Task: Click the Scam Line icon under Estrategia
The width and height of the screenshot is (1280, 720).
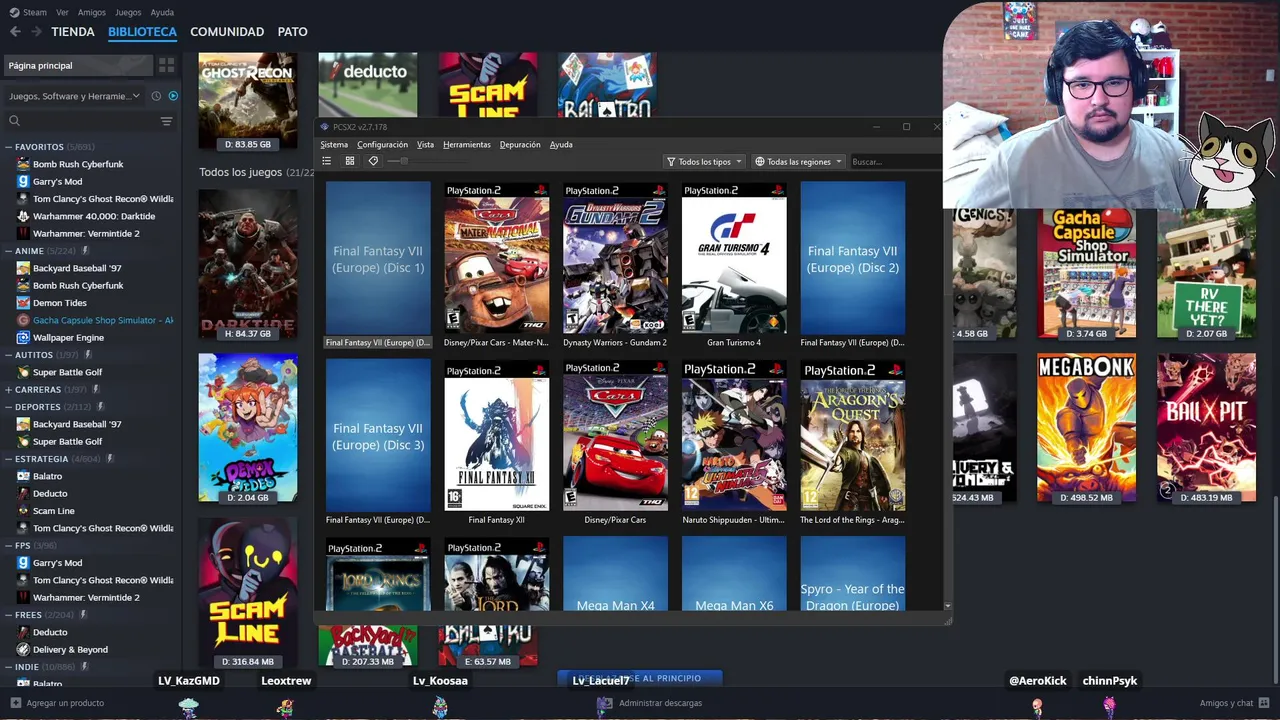Action: tap(23, 511)
